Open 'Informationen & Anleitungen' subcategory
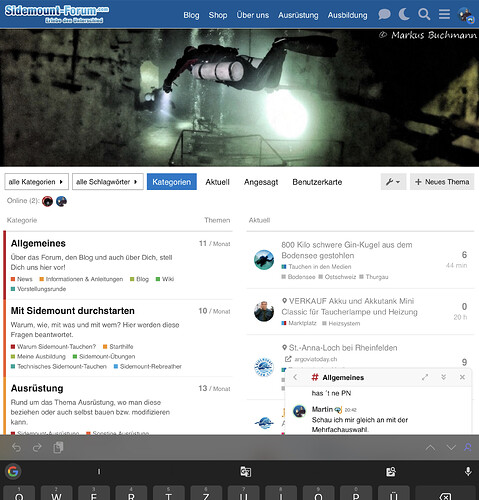This screenshot has height=500, width=479. point(81,279)
